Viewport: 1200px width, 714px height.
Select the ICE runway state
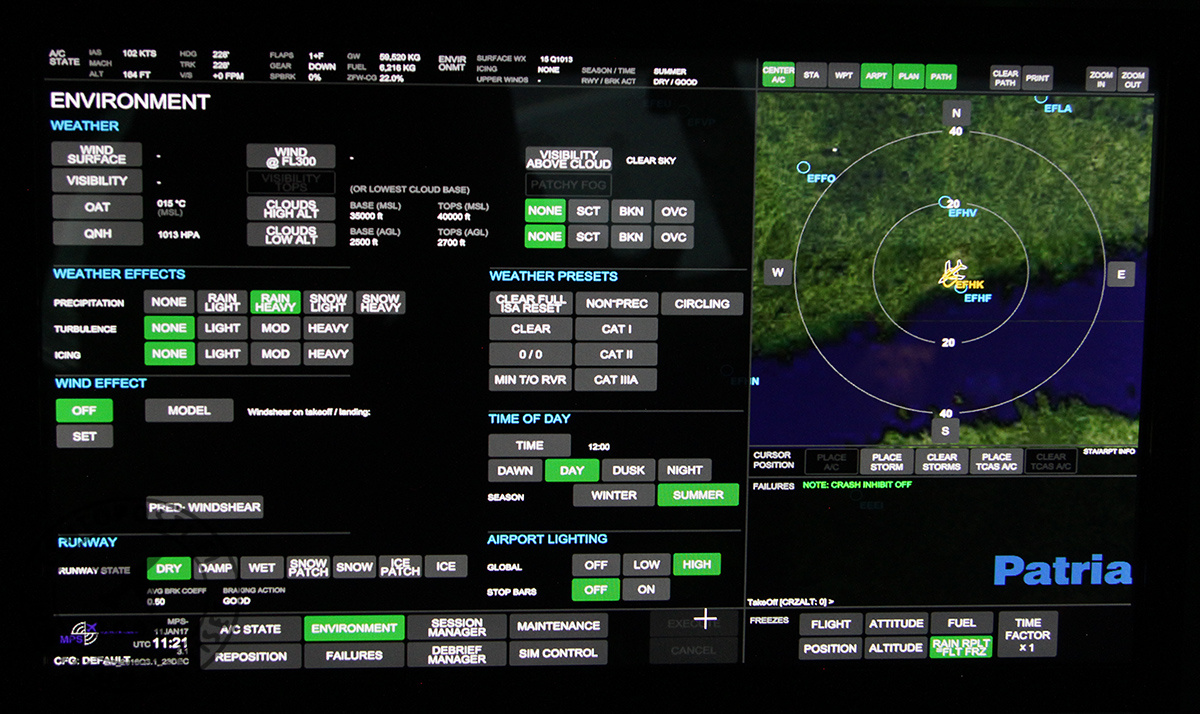[x=446, y=567]
